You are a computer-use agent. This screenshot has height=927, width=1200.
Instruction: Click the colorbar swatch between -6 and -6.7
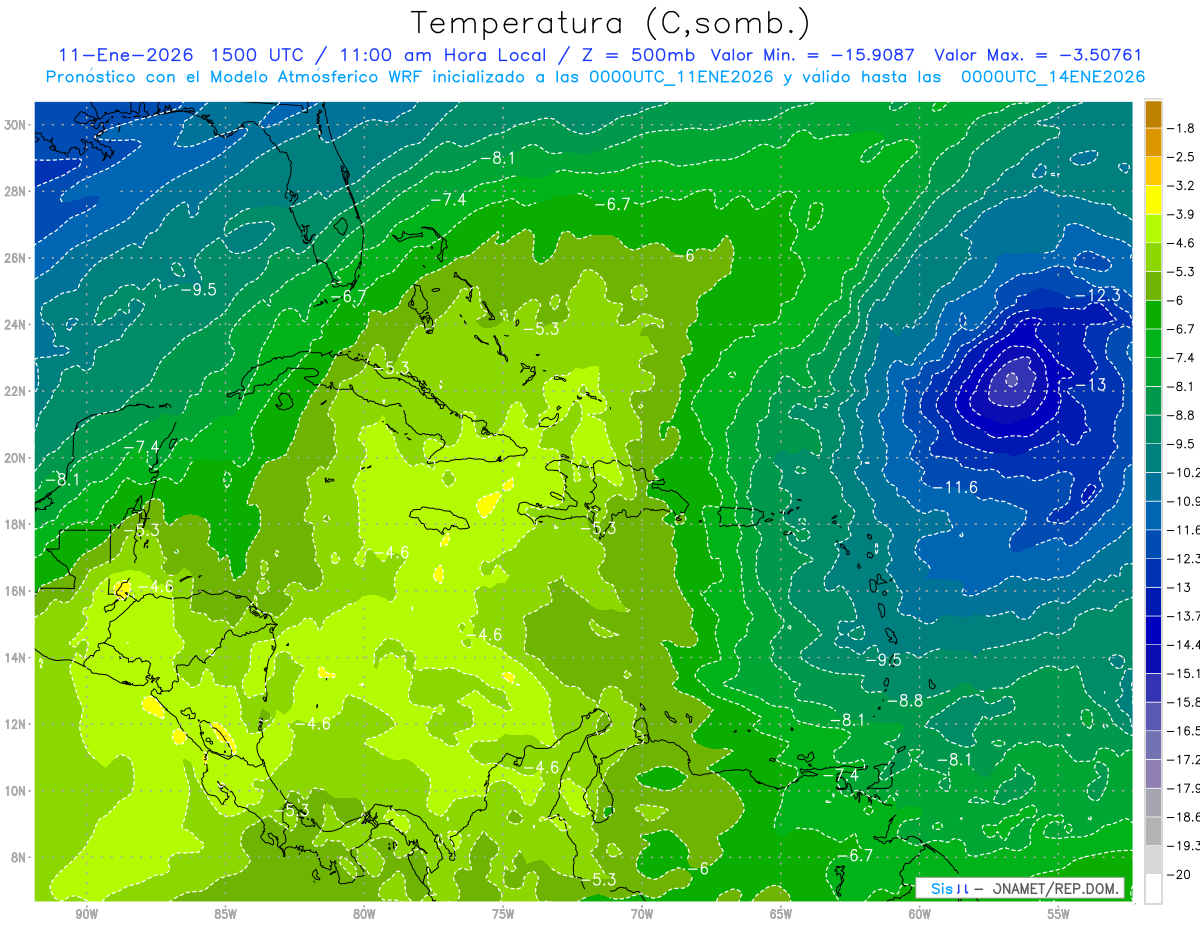tap(1153, 314)
